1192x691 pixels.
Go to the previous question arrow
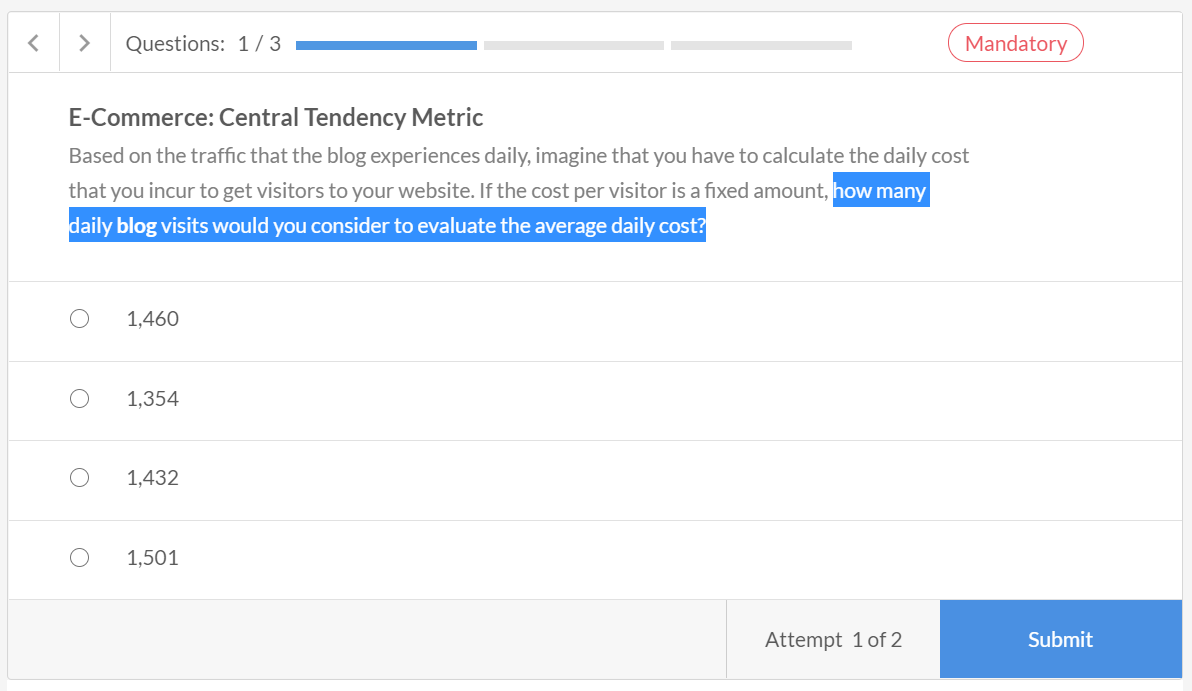pyautogui.click(x=34, y=43)
